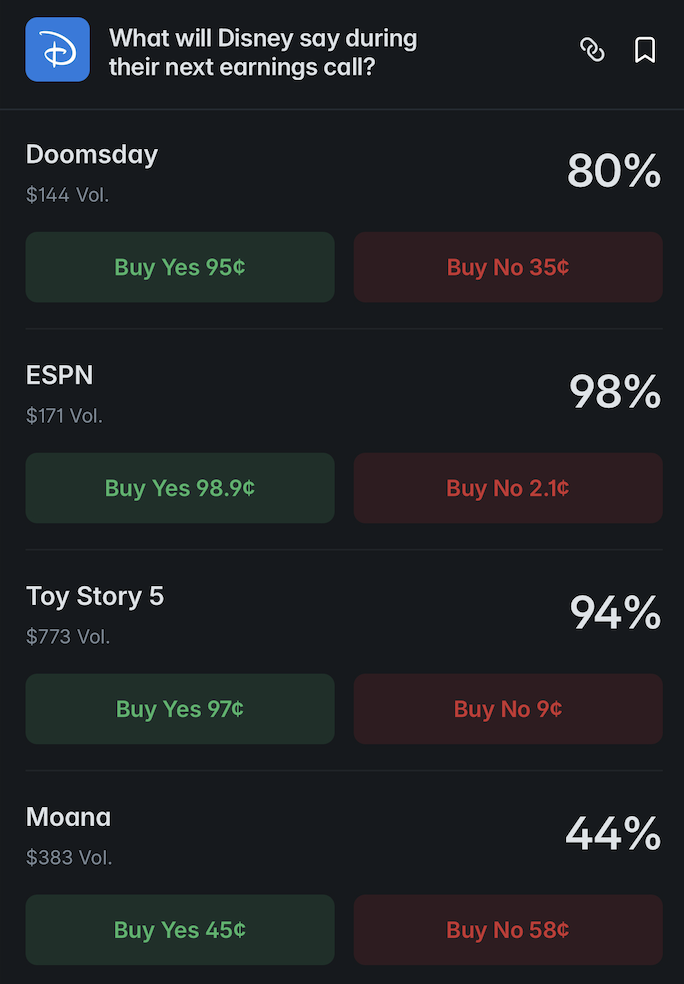This screenshot has height=984, width=684.
Task: Click the 98% ESPN probability
Action: point(615,392)
